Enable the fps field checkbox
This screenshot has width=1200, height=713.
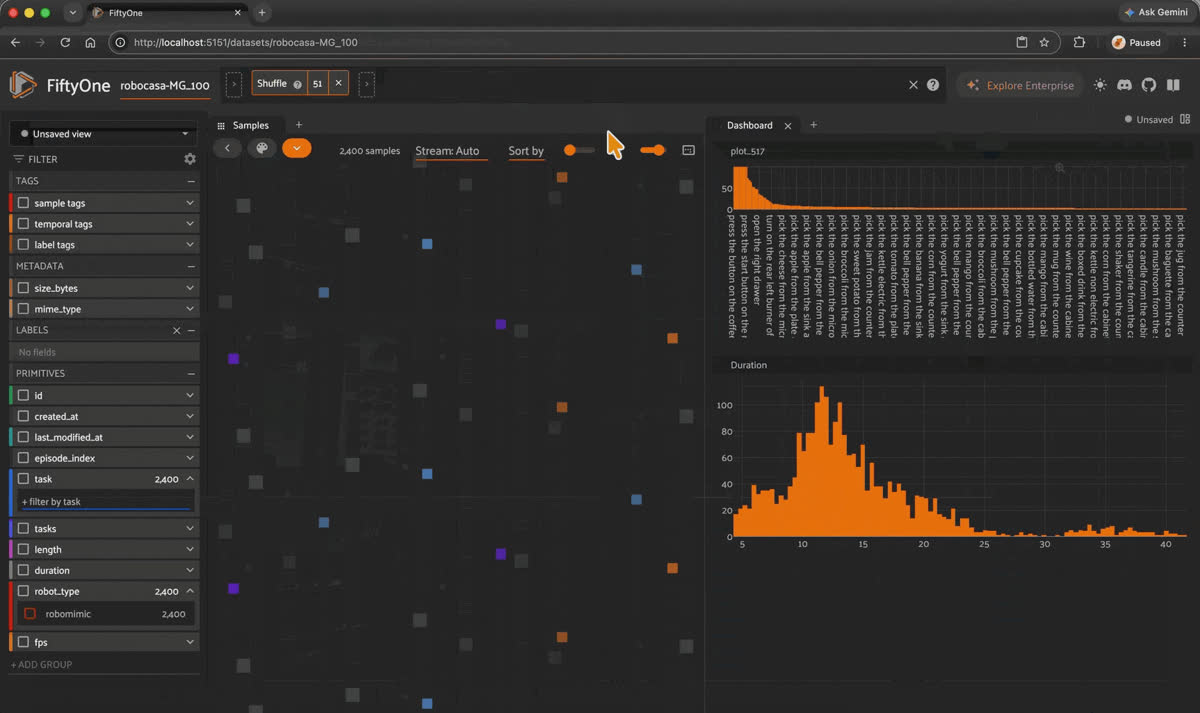(x=24, y=642)
